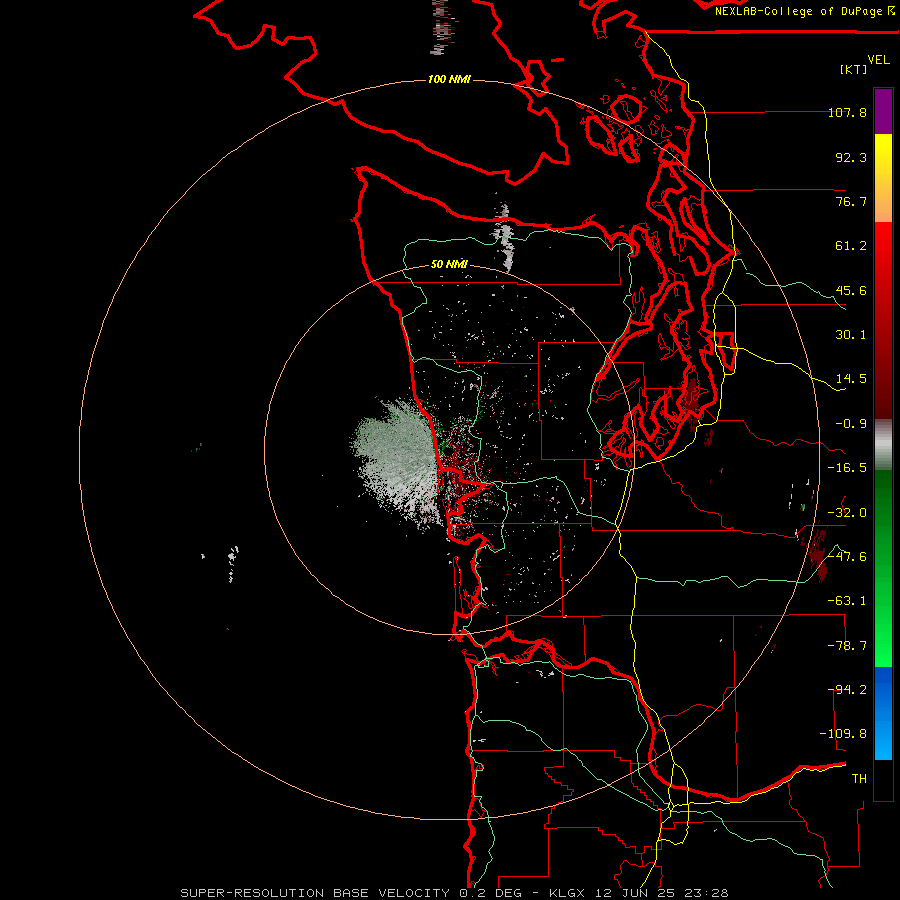Select the -78.7 velocity scale value
900x900 pixels.
tap(847, 646)
